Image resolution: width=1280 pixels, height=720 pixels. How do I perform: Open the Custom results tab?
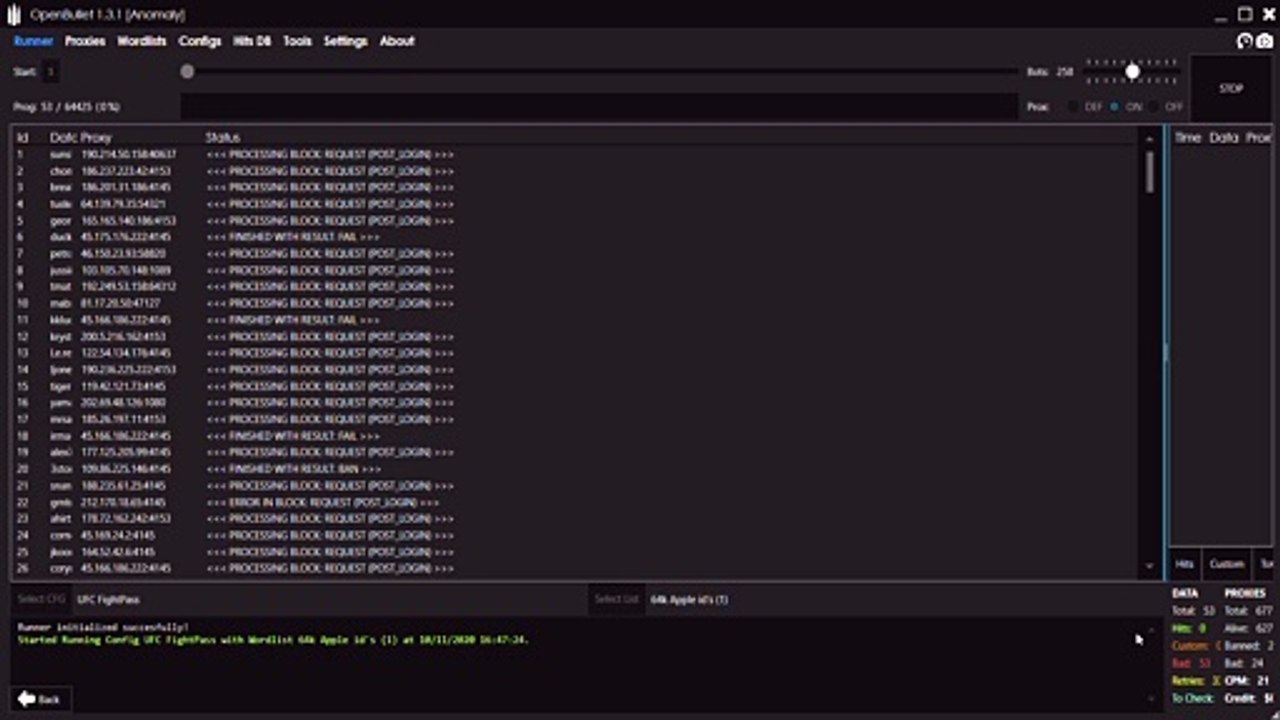click(x=1227, y=564)
